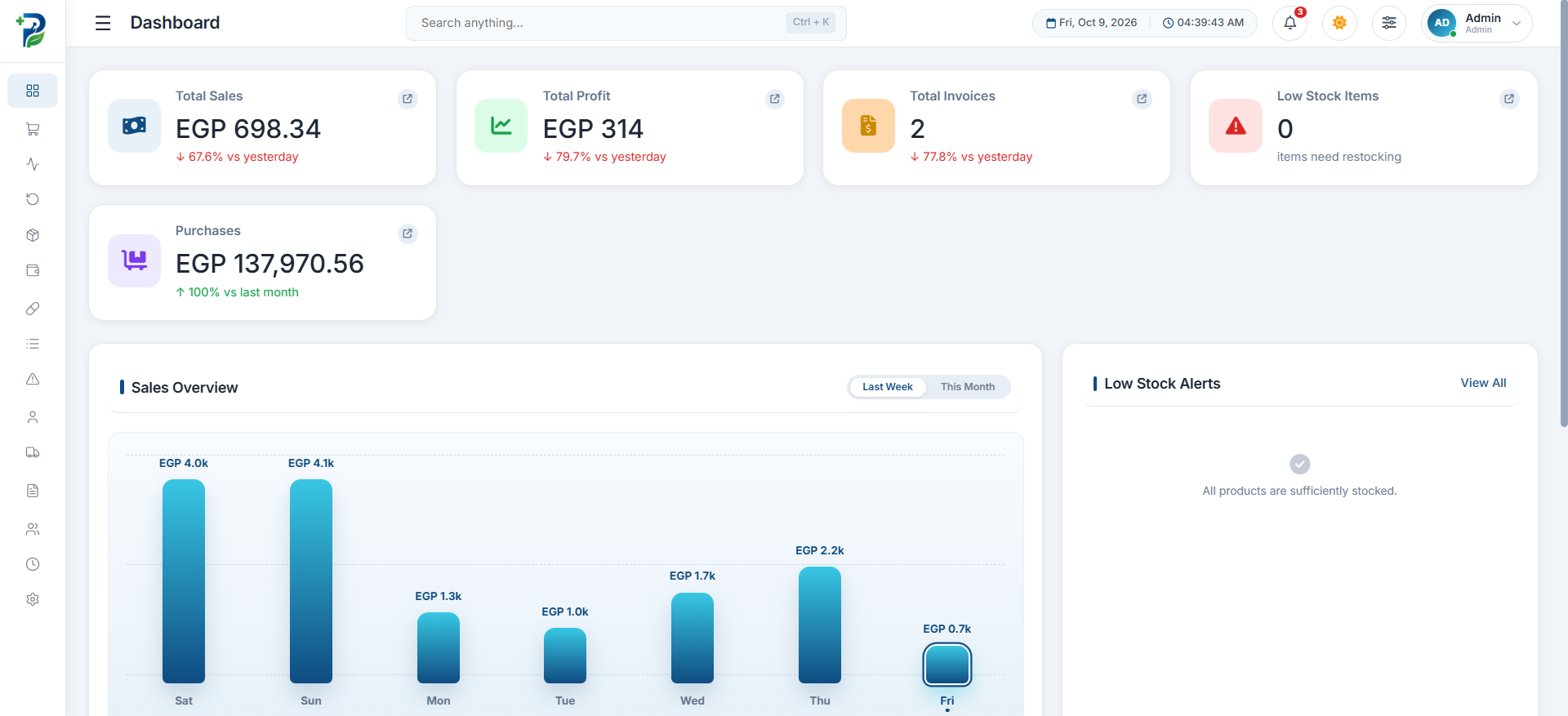Click the Fri, Oct 9, 2026 date display
Screen dimensions: 1568x716
tap(1091, 23)
